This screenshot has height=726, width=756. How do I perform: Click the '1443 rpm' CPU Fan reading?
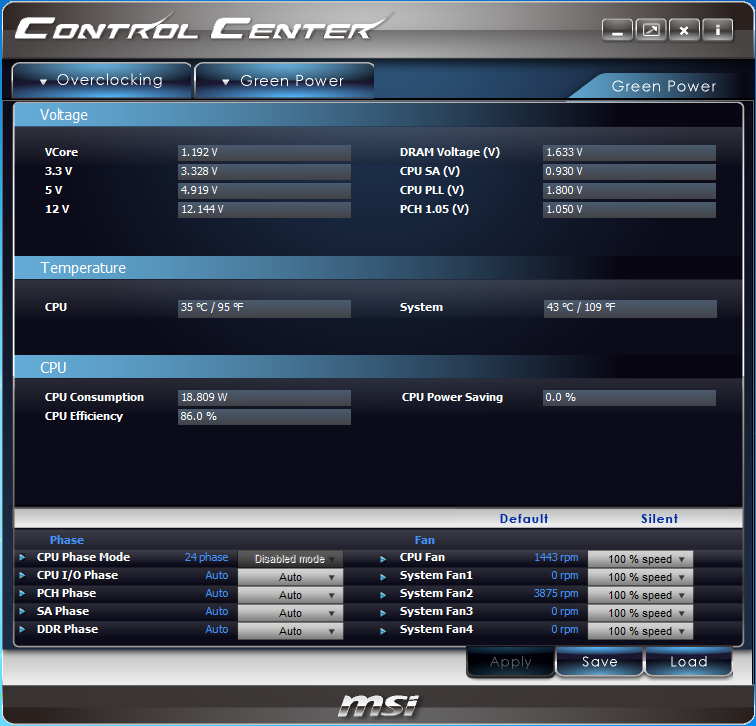pos(556,557)
